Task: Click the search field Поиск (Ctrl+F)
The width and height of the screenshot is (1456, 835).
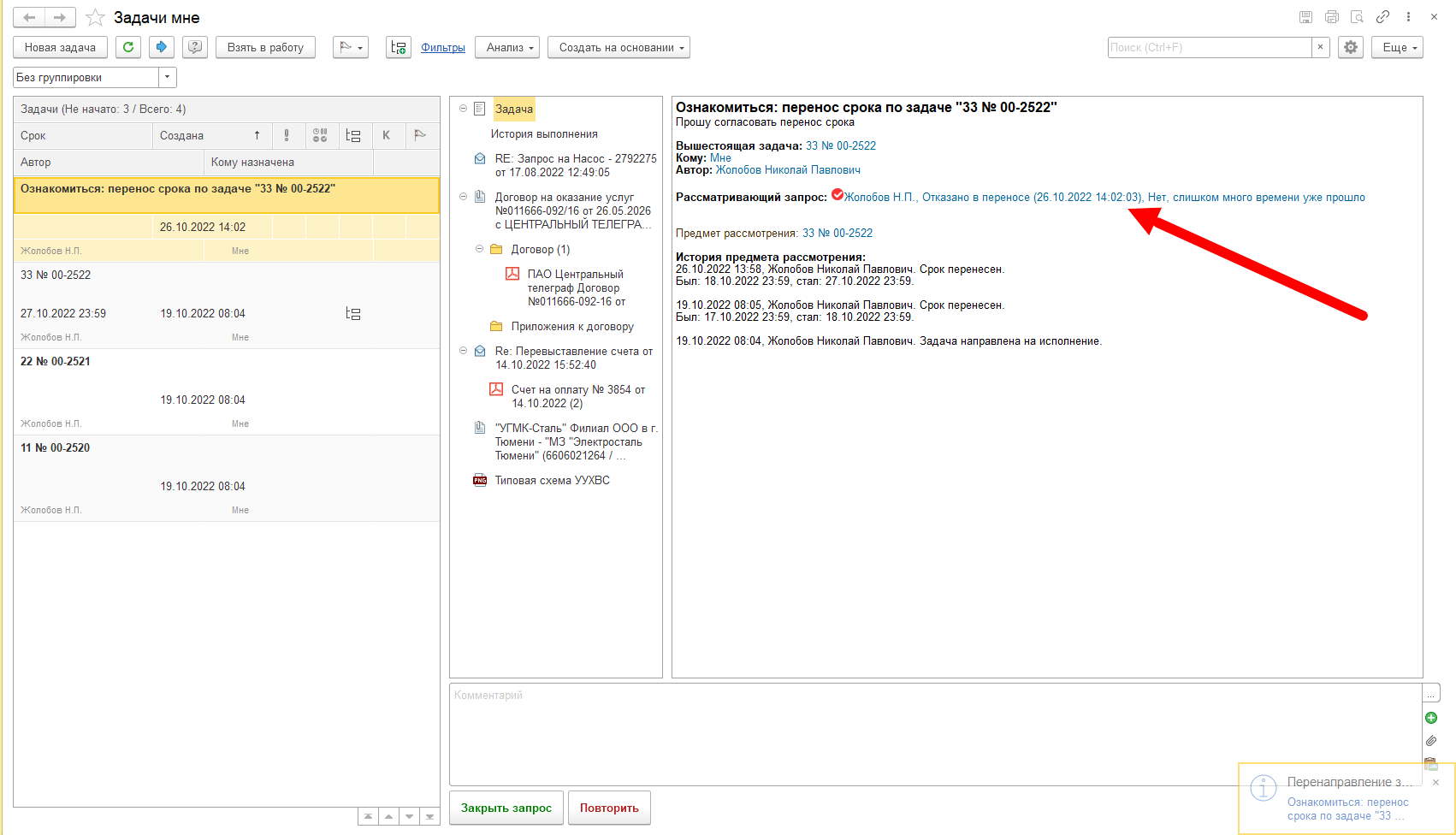Action: point(1210,47)
